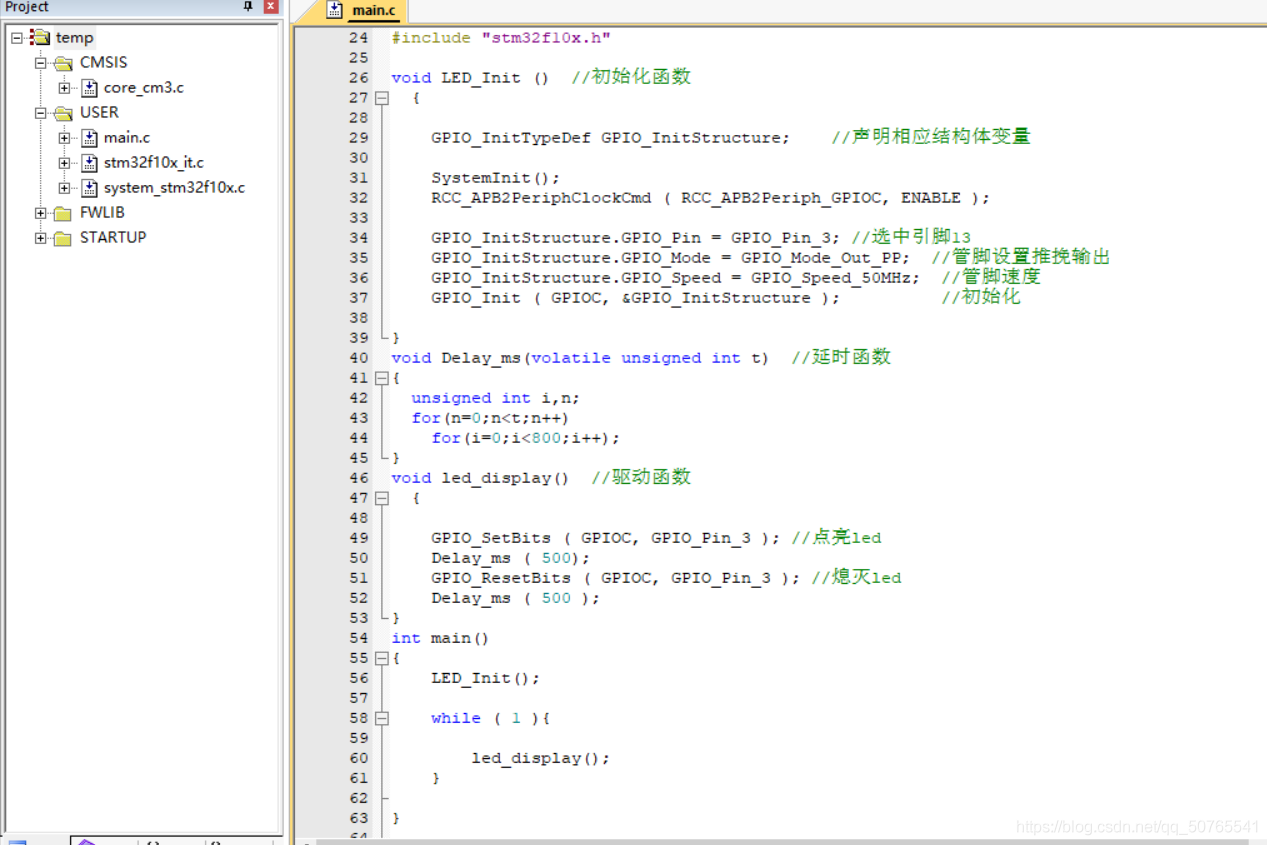Click led_display(); call on line 60
The height and width of the screenshot is (845, 1267).
(x=541, y=758)
